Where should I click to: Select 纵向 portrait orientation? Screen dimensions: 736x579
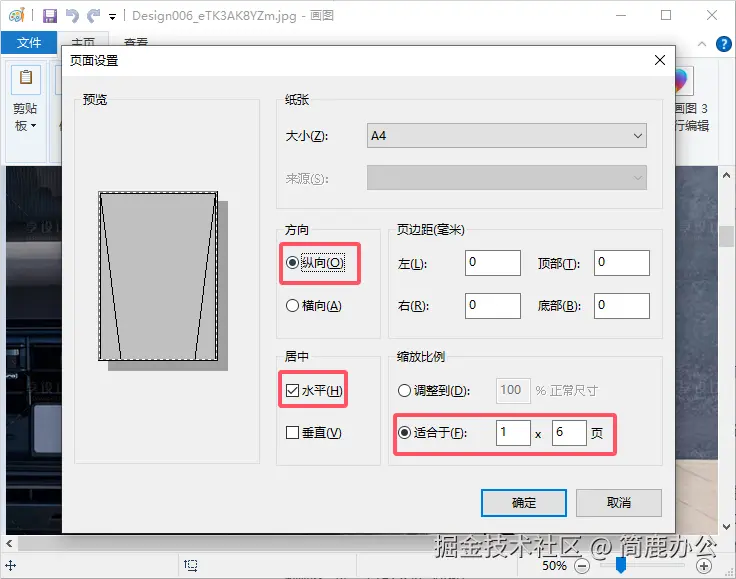point(315,263)
